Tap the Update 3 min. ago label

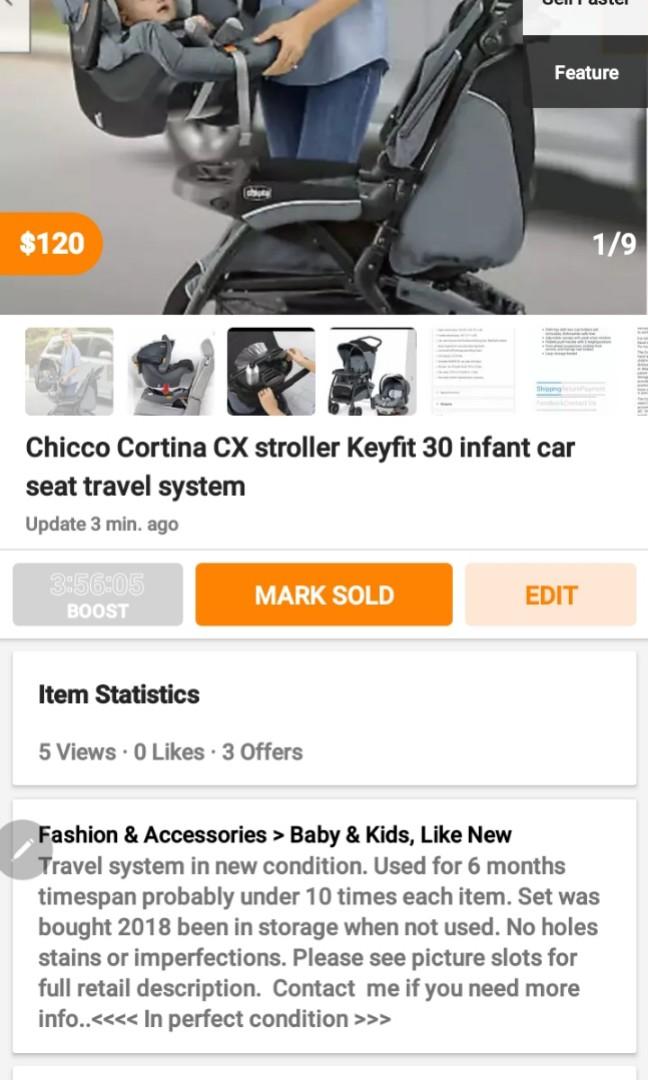[x=102, y=524]
